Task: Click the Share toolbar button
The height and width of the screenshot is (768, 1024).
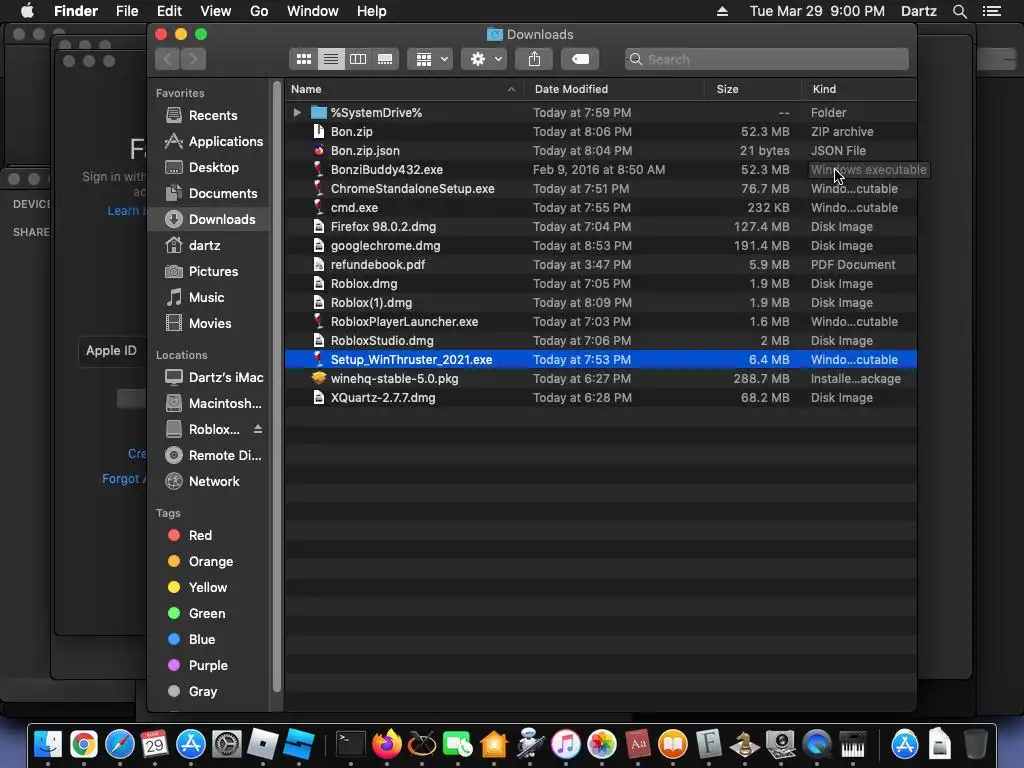Action: [x=534, y=59]
